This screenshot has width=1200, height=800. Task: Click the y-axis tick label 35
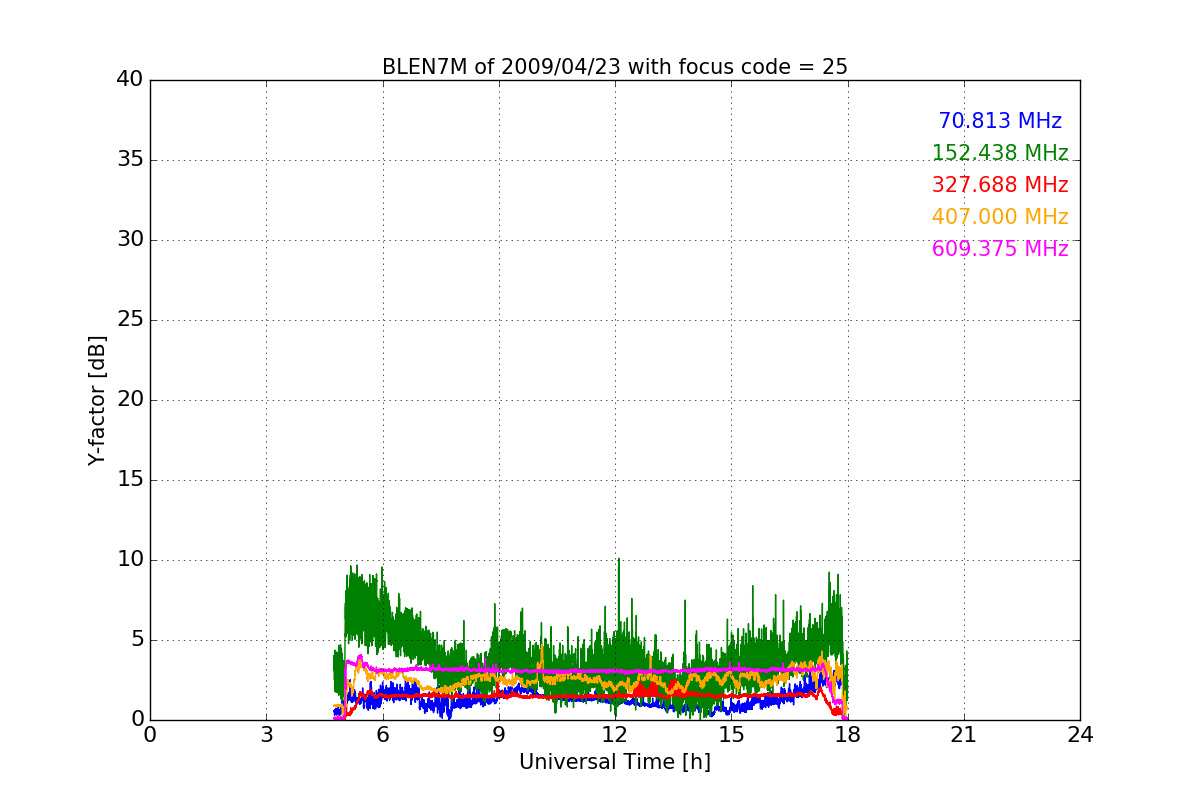tap(130, 160)
